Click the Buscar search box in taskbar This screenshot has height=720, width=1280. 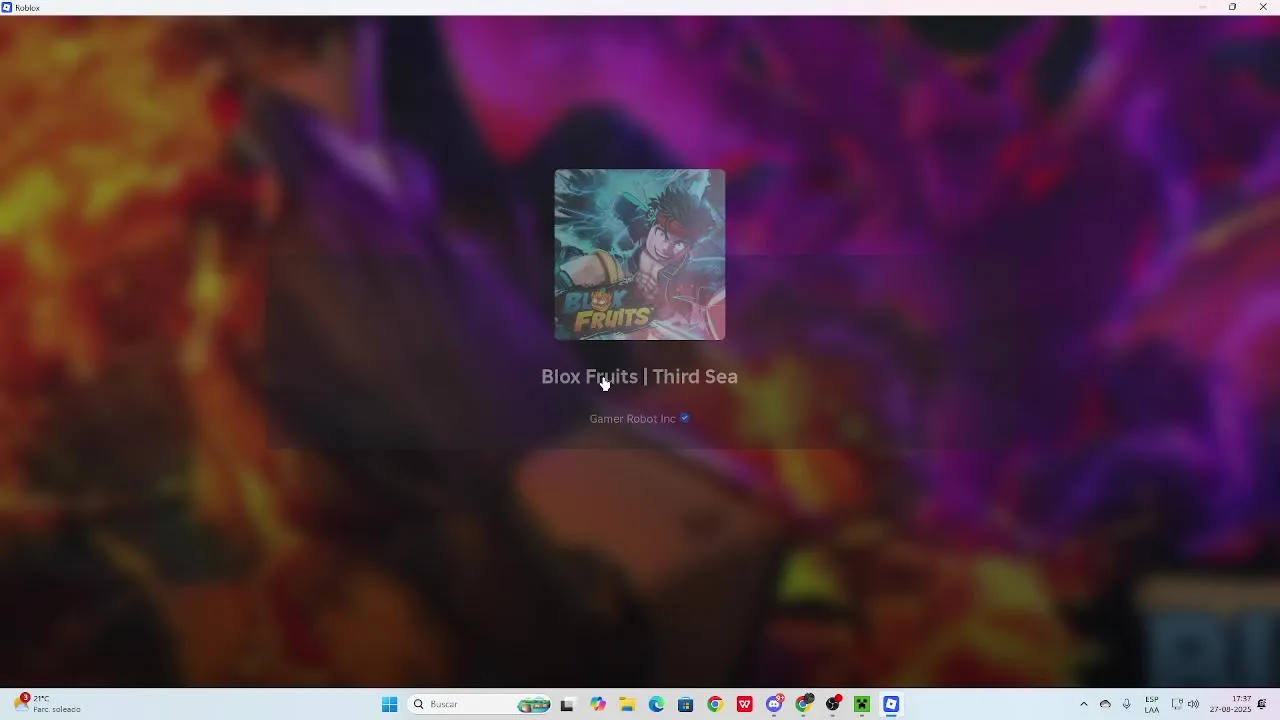[x=481, y=704]
